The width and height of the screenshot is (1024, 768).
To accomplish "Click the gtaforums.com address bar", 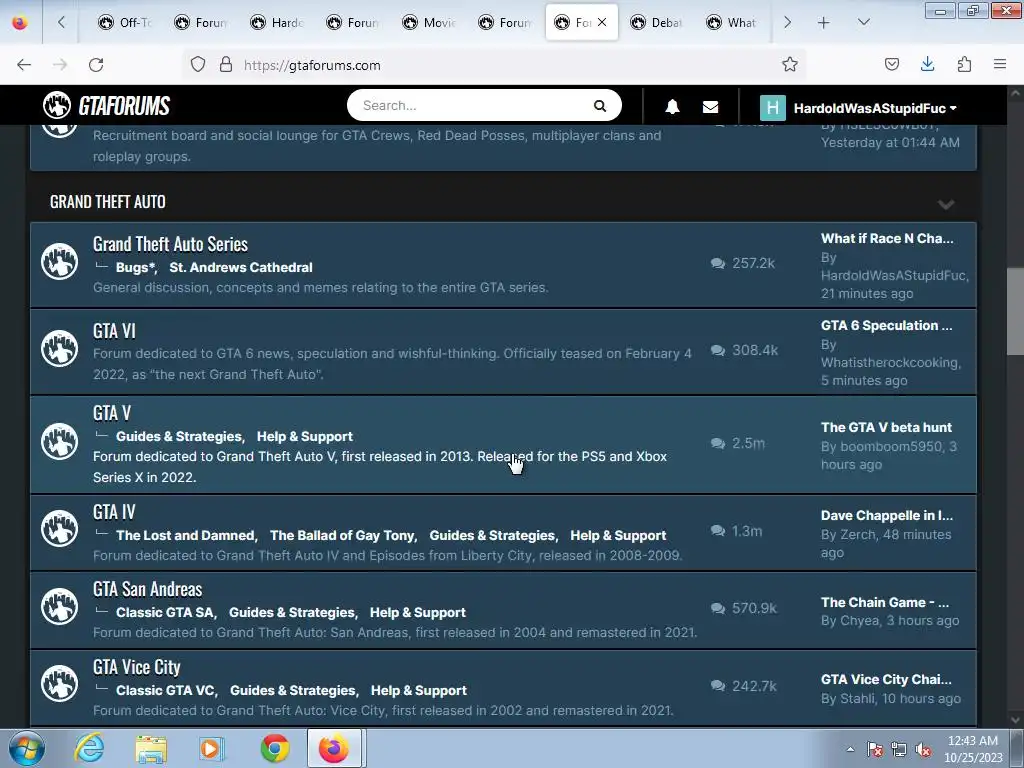I will click(x=496, y=65).
